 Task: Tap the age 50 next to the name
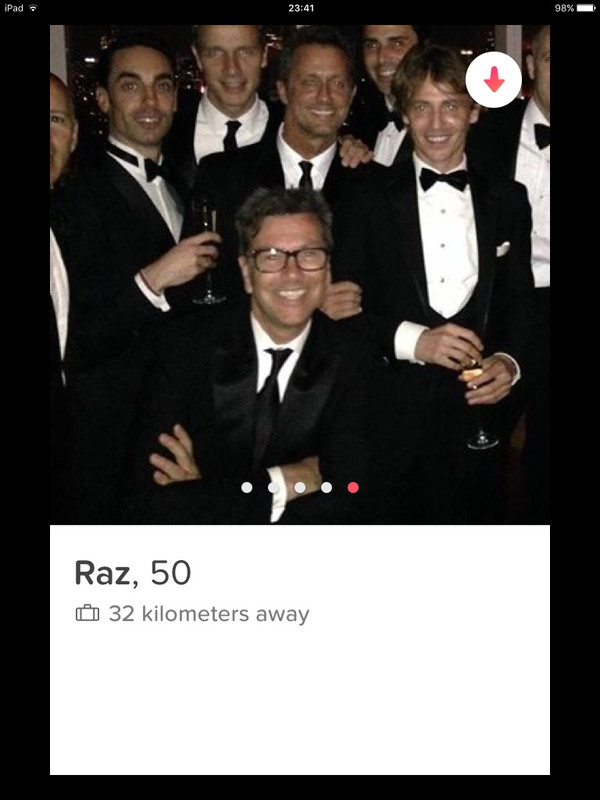coord(171,572)
